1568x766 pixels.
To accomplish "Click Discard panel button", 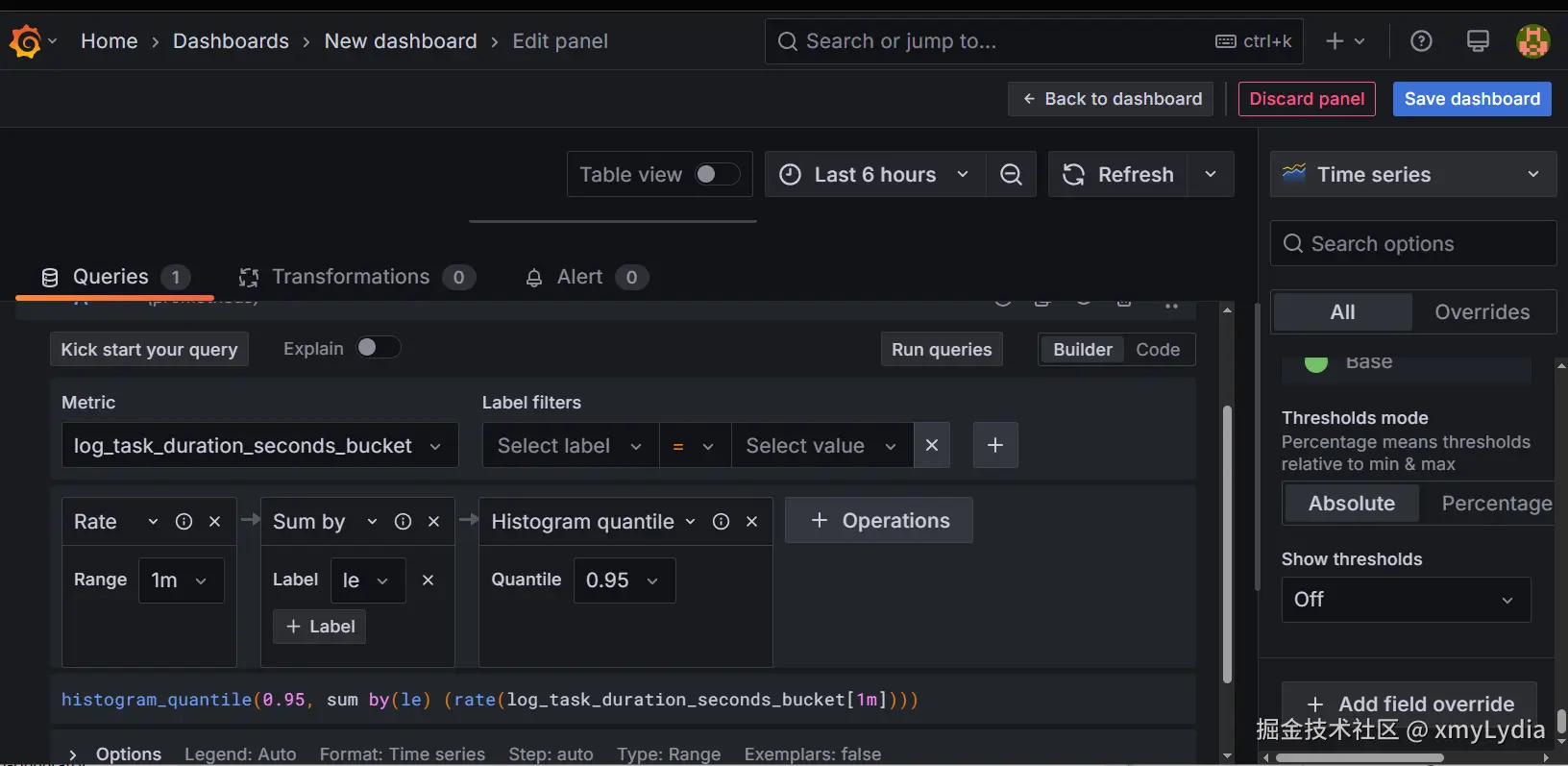I will 1307,99.
